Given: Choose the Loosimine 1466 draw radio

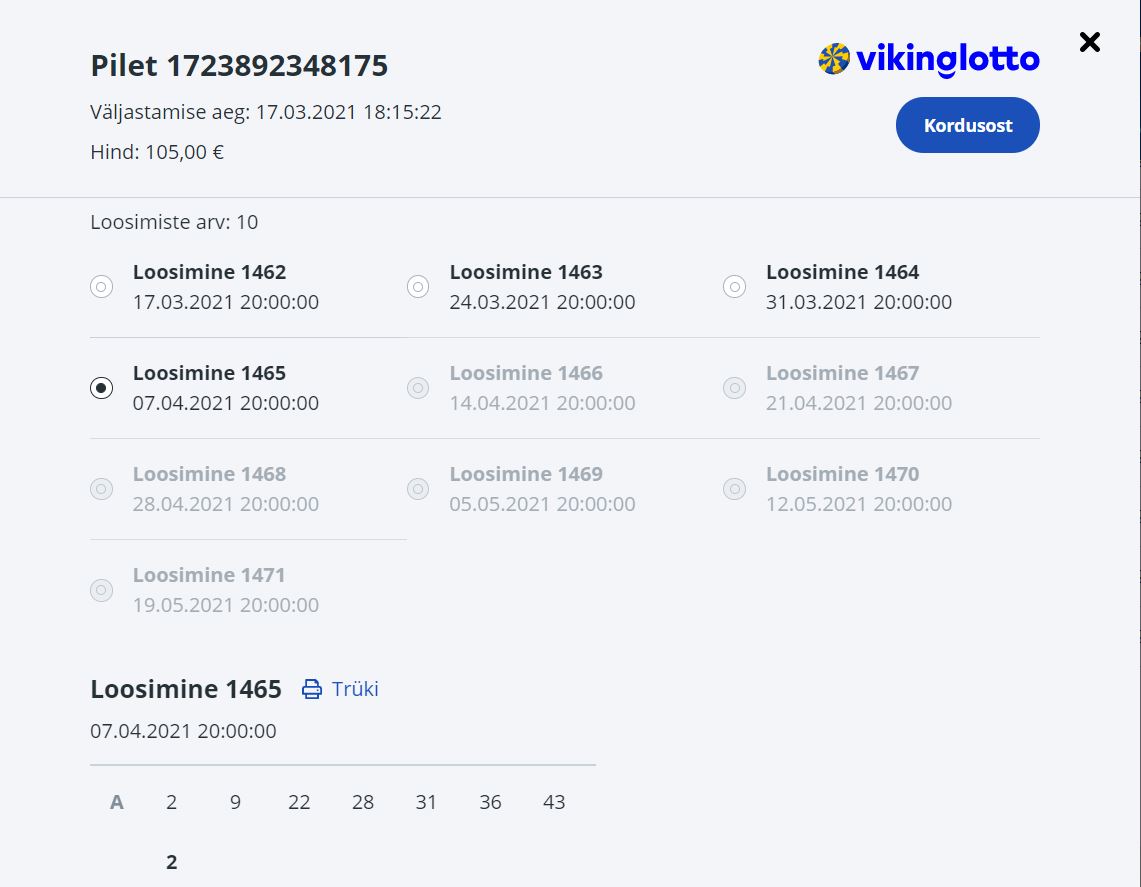Looking at the screenshot, I should [x=418, y=388].
